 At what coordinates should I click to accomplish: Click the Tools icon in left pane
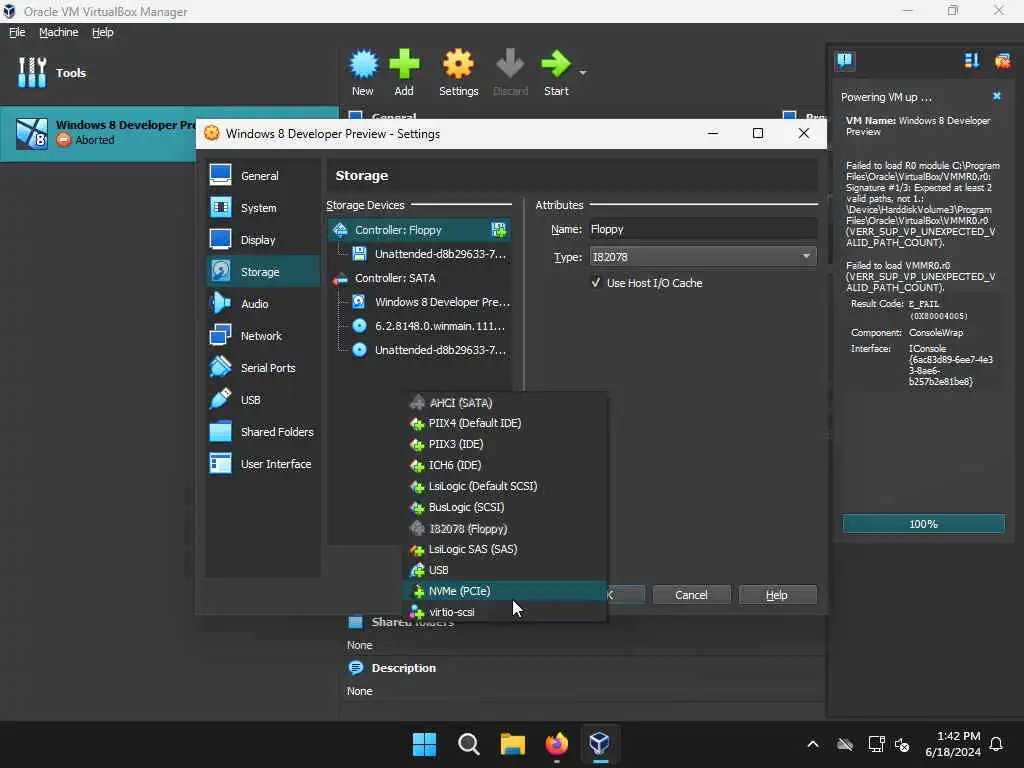32,72
